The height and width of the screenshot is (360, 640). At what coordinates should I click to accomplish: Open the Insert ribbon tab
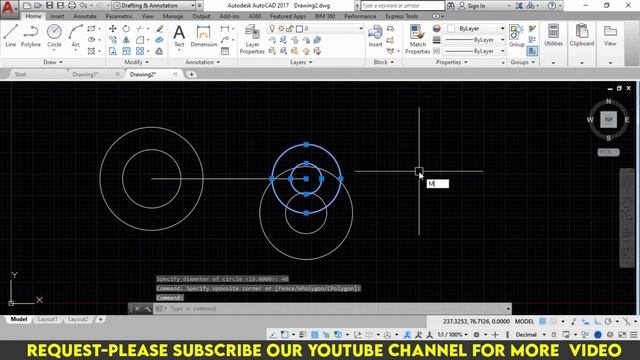click(x=57, y=16)
